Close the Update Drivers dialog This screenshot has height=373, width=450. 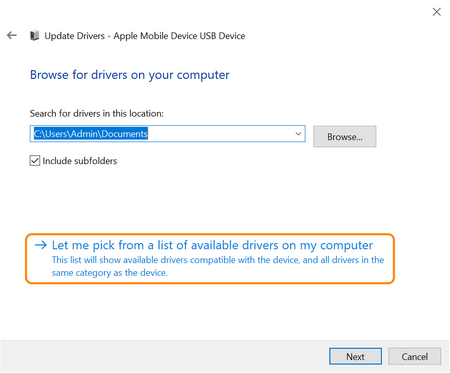[436, 12]
